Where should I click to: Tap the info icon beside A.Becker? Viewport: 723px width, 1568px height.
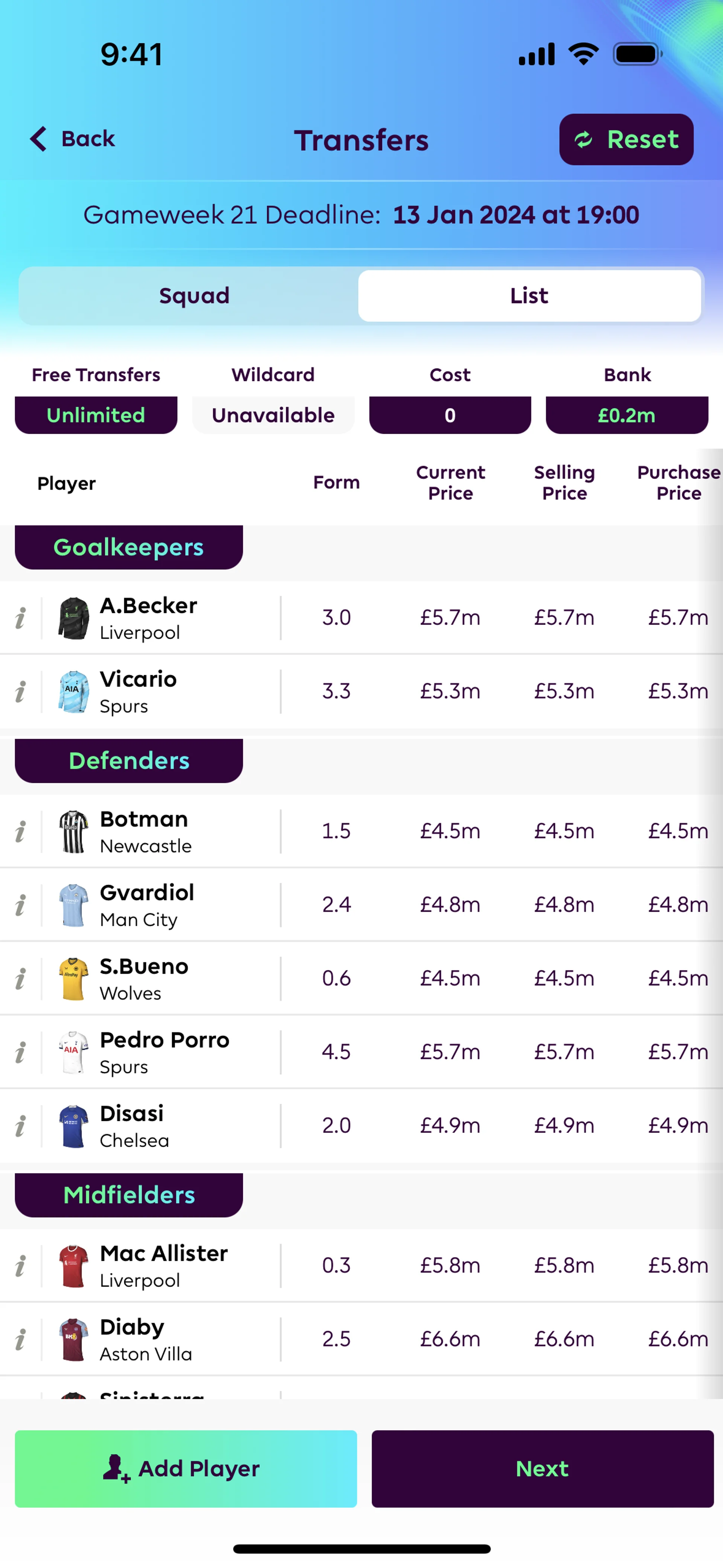coord(21,618)
